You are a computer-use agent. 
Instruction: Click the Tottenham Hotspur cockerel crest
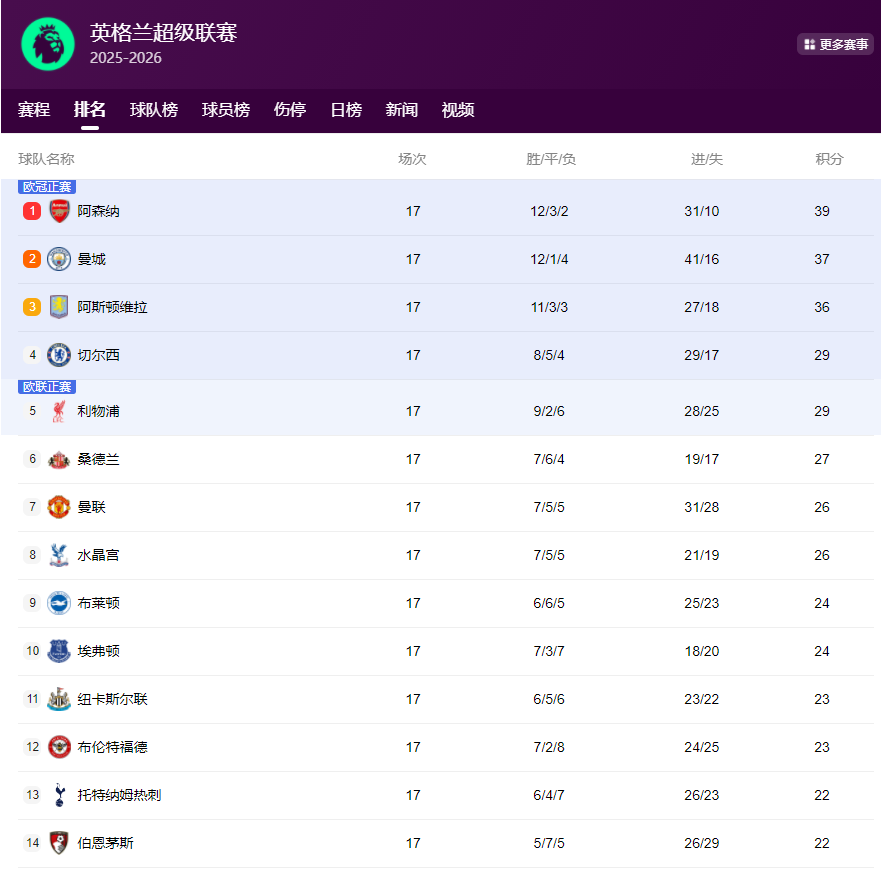[59, 795]
